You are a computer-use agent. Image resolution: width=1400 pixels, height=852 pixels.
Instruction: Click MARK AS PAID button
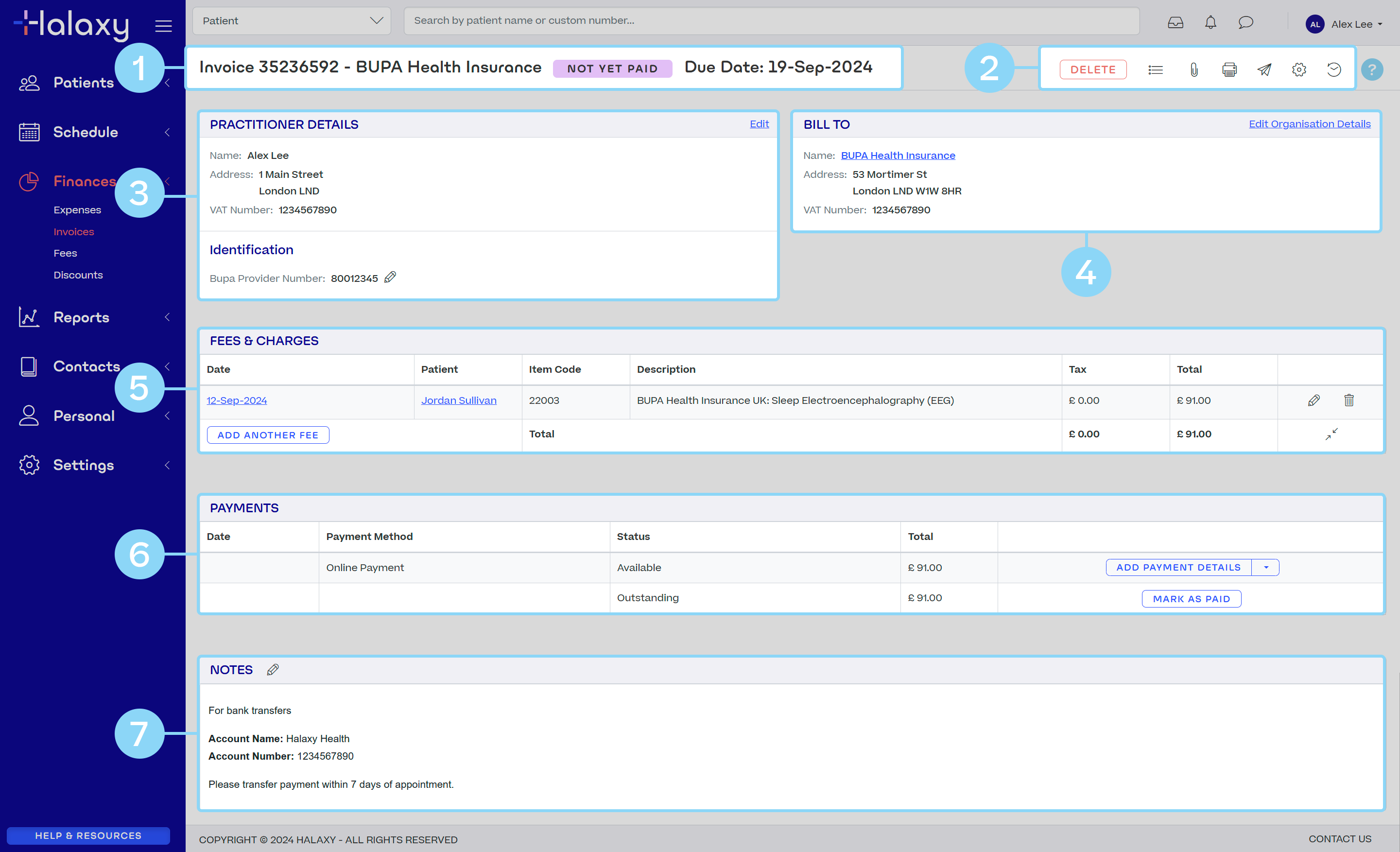click(x=1192, y=598)
